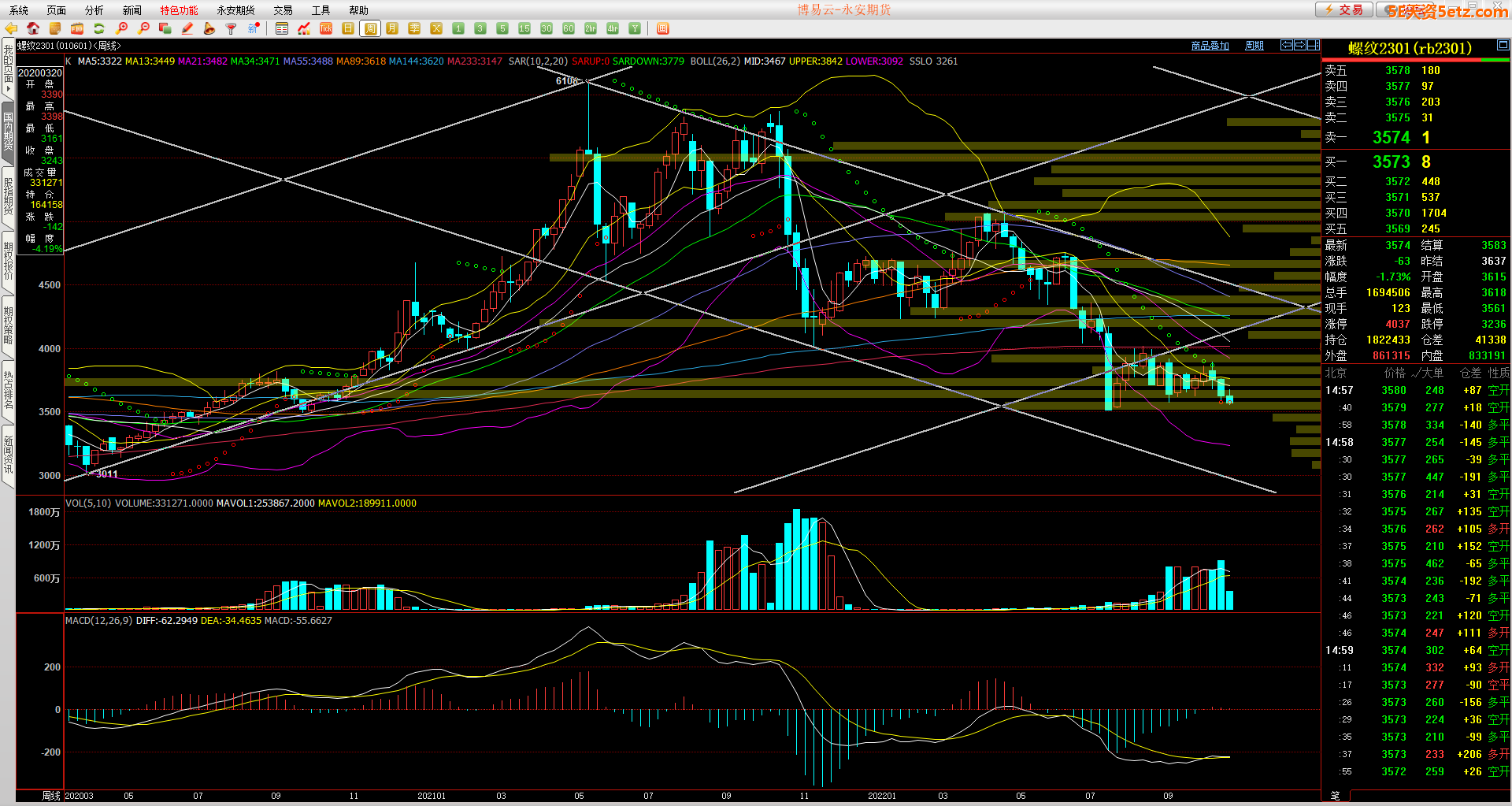1512x806 pixels.
Task: Open the 页面 menu
Action: coord(57,10)
